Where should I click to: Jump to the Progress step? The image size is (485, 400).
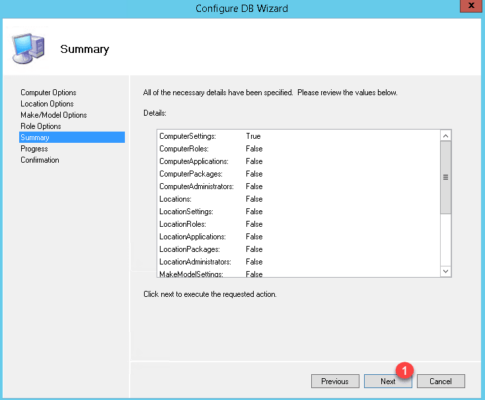pyautogui.click(x=34, y=149)
